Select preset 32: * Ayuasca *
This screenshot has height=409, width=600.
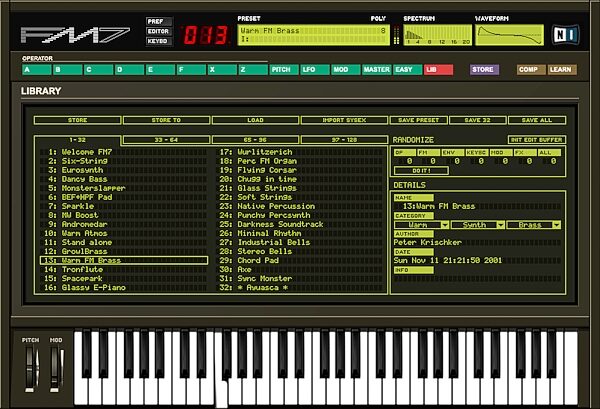pyautogui.click(x=301, y=288)
